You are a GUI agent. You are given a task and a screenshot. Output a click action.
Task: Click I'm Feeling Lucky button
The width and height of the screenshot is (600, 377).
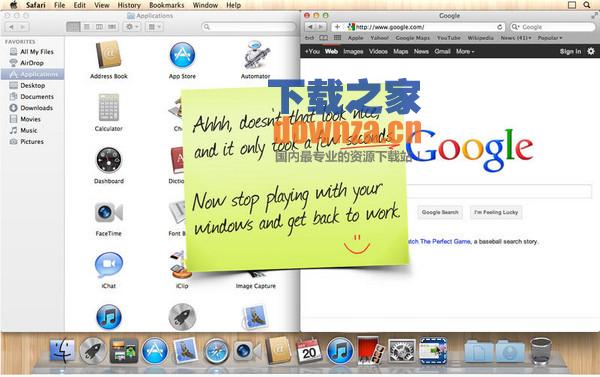[496, 212]
